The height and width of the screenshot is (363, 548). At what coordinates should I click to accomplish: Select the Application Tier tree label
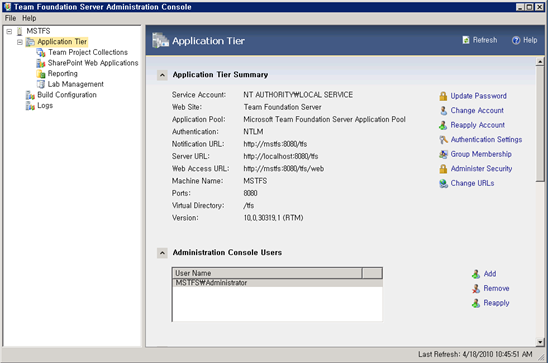pos(62,42)
